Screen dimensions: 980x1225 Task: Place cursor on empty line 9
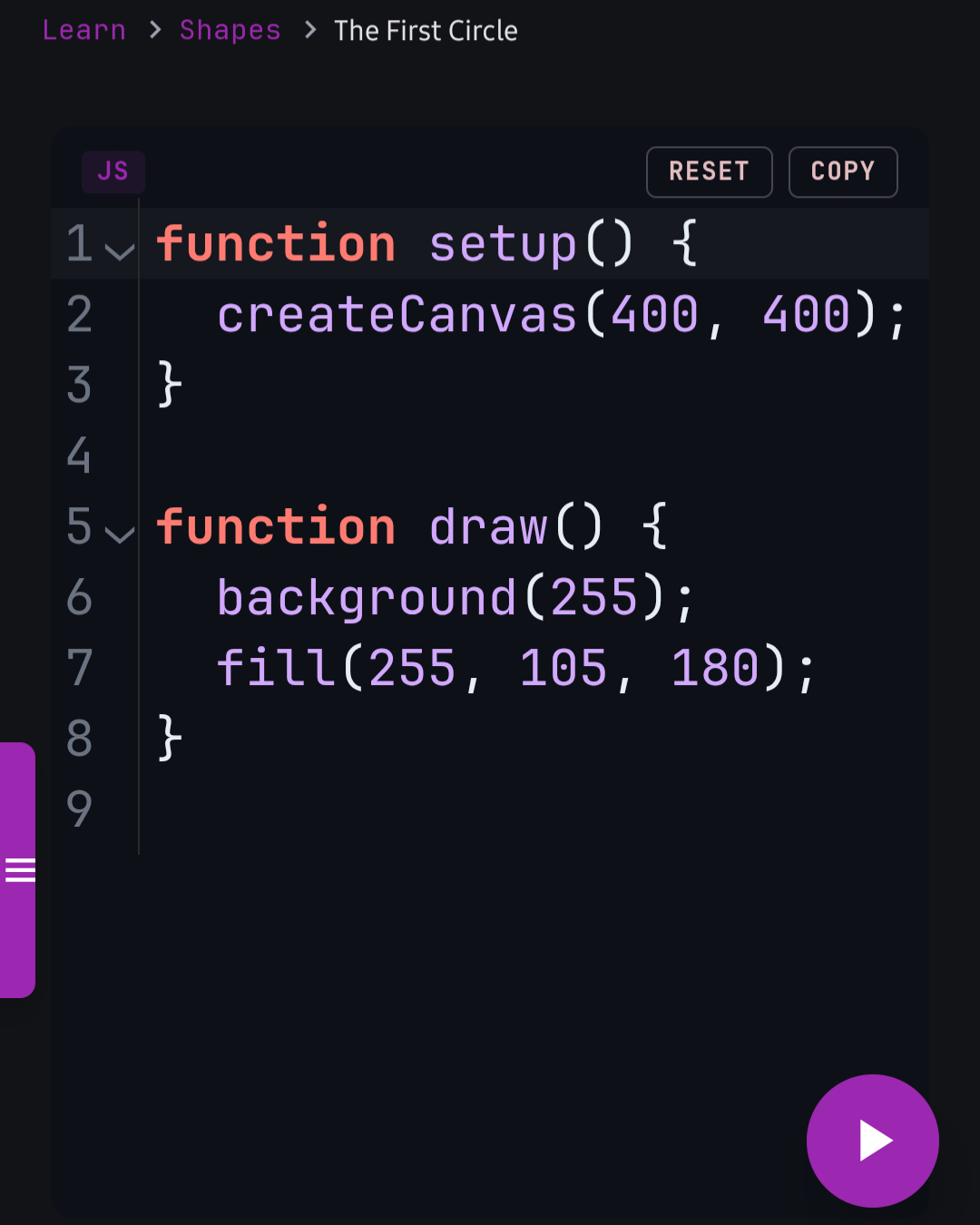coord(534,808)
